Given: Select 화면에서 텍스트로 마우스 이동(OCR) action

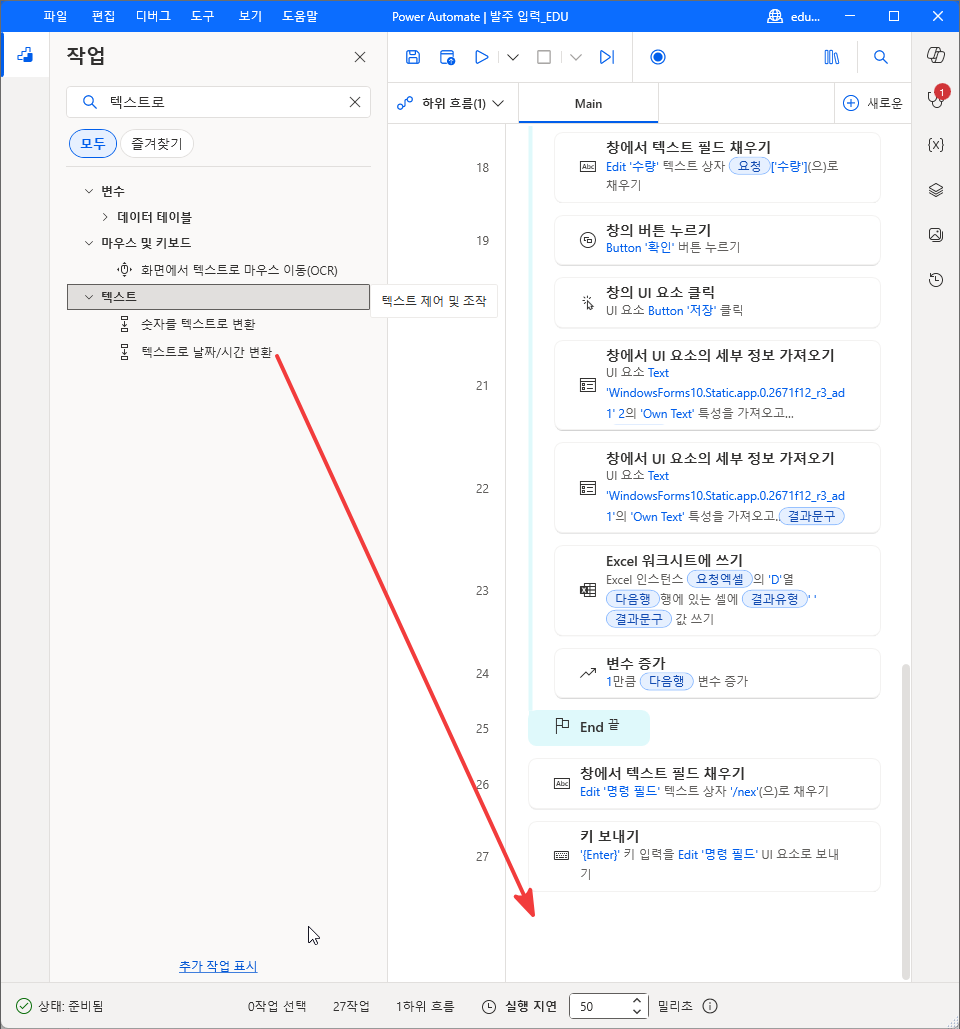Looking at the screenshot, I should coord(239,270).
